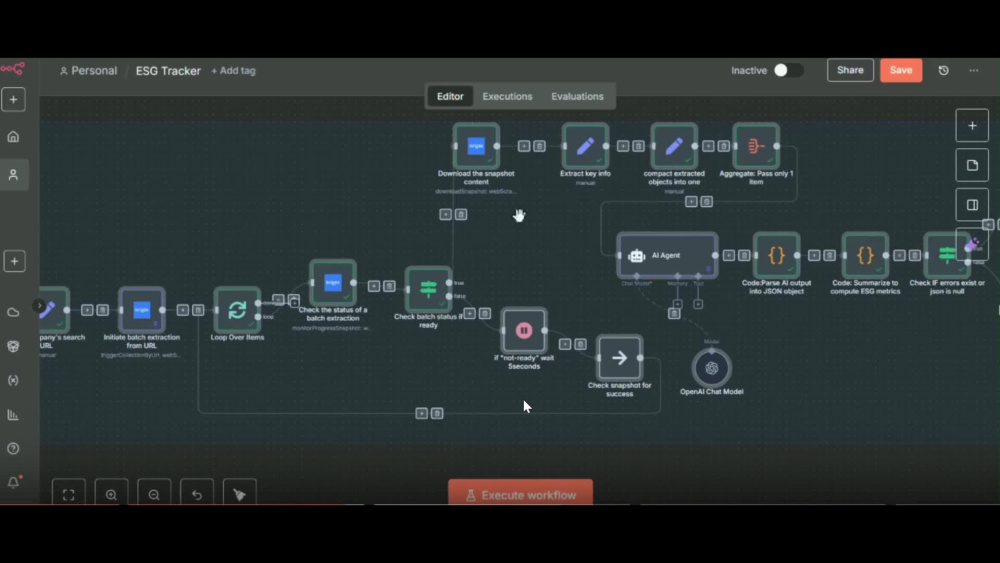The height and width of the screenshot is (563, 1000).
Task: Open the AI Agent node
Action: tap(667, 256)
